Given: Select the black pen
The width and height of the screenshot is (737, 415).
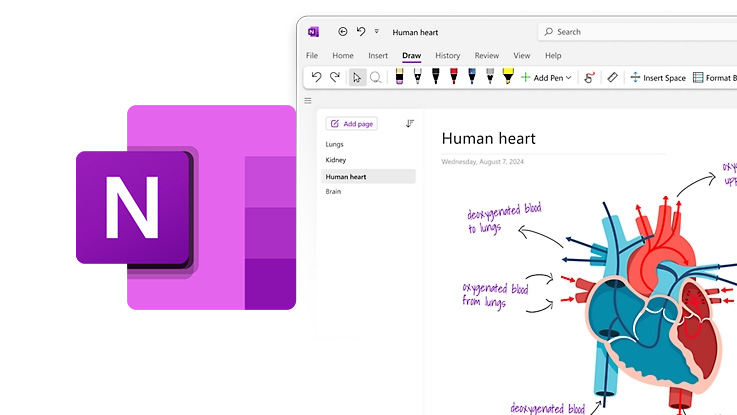Looking at the screenshot, I should tap(436, 77).
